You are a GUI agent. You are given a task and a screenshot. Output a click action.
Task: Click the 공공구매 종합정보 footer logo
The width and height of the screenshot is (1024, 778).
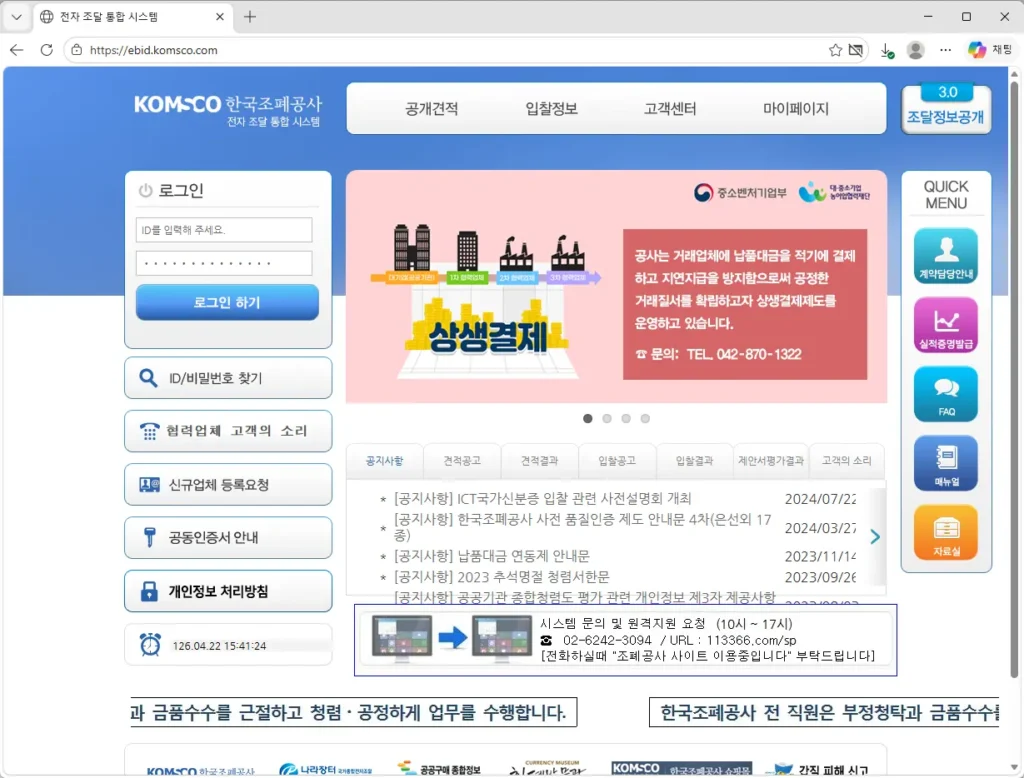(x=439, y=770)
